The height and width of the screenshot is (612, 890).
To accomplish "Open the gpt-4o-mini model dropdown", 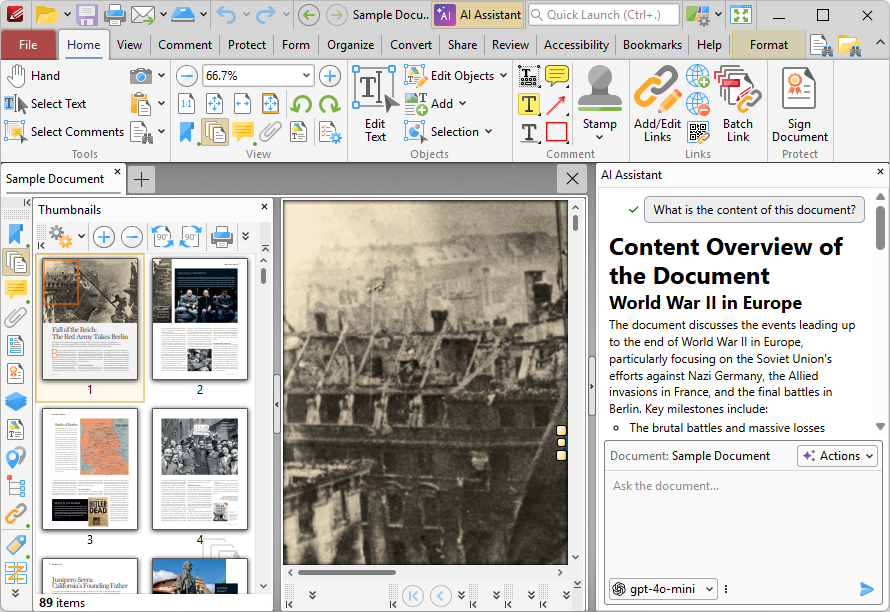I will (x=664, y=589).
